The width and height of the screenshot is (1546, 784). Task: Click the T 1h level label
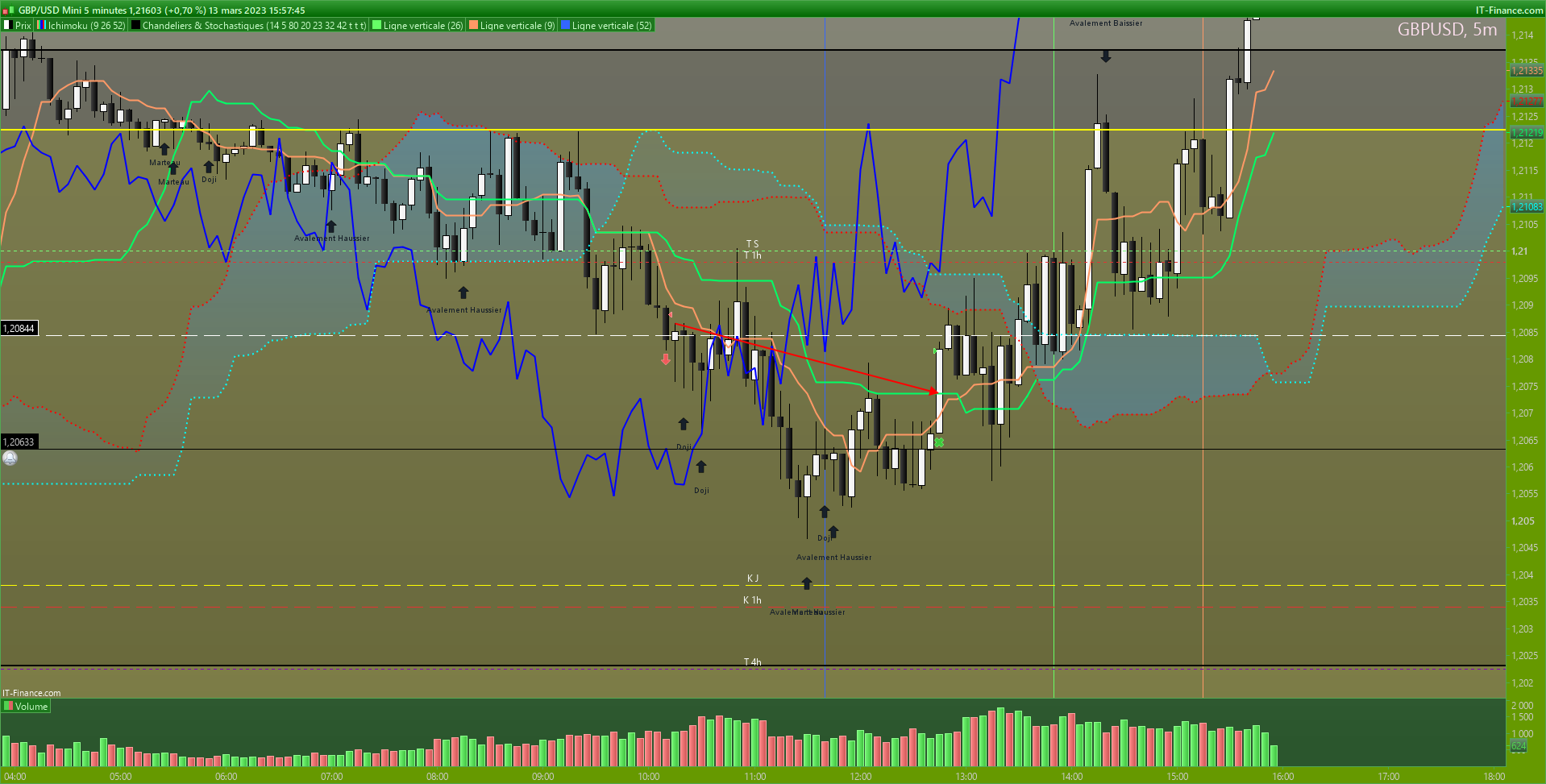point(752,255)
